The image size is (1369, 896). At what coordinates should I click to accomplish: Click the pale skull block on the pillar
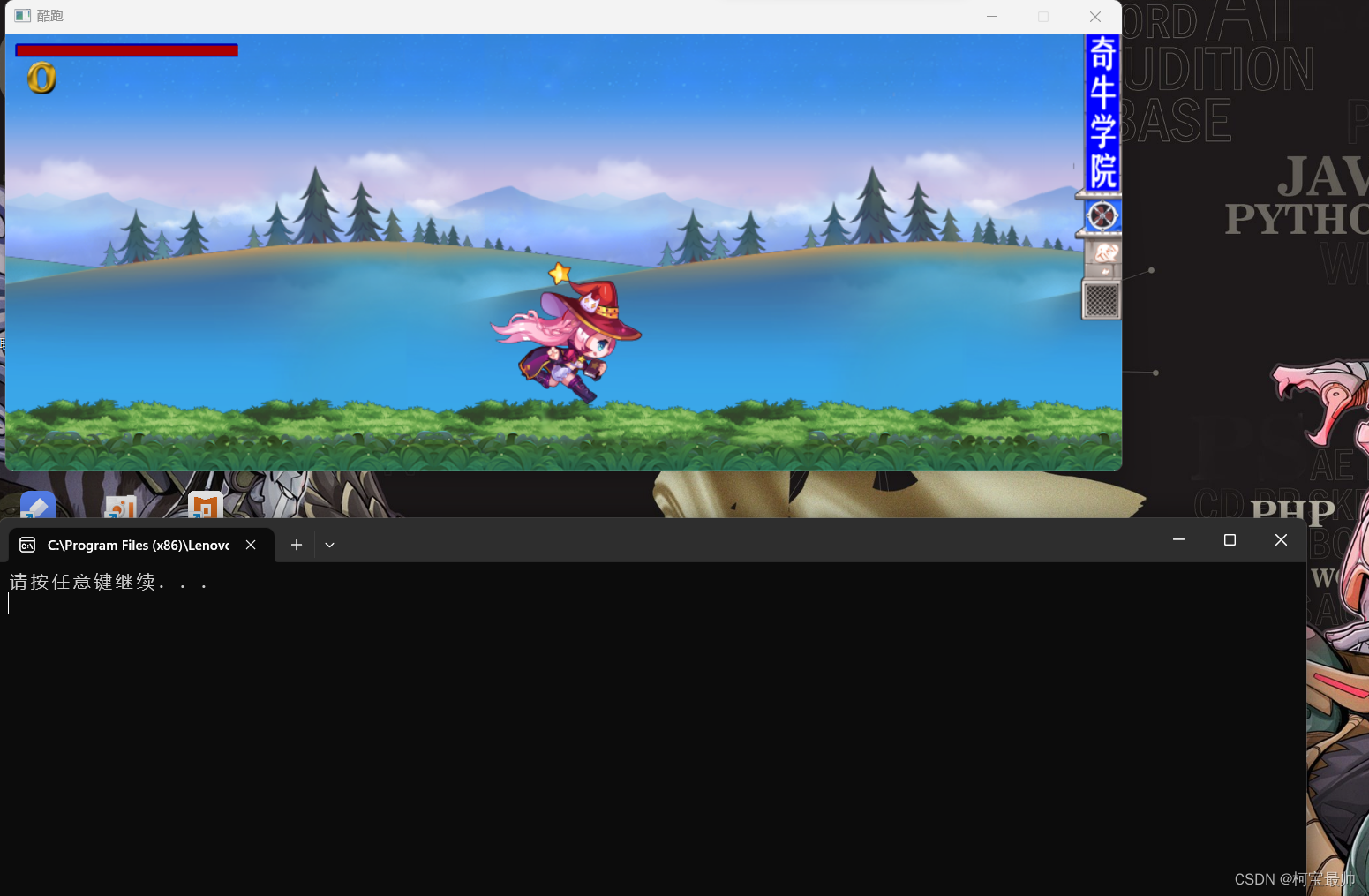coord(1103,258)
